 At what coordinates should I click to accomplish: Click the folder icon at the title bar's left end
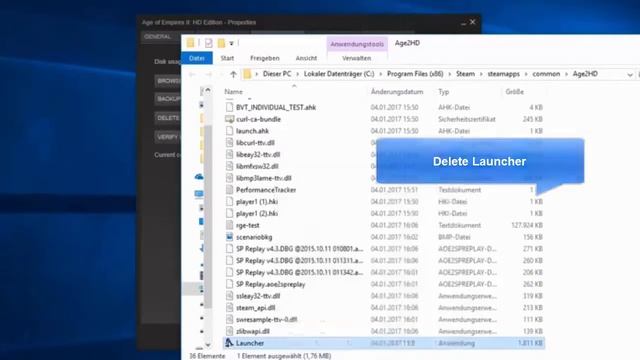coord(191,43)
